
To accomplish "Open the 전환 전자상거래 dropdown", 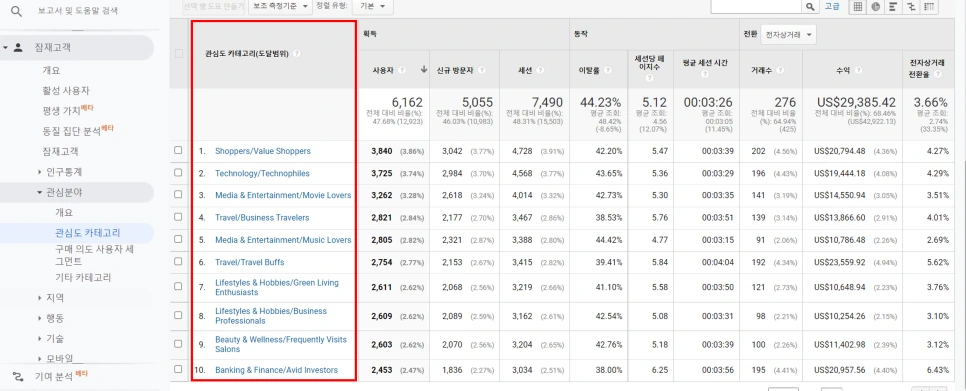I will point(789,35).
